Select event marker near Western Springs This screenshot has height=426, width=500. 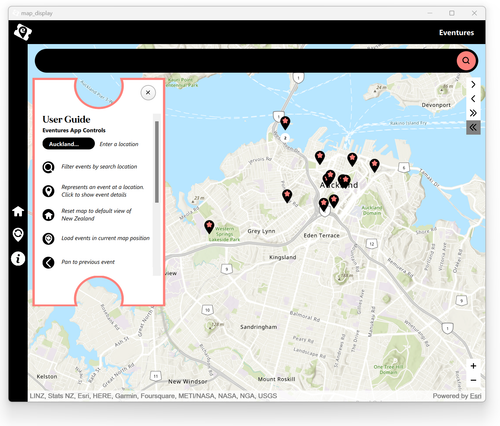coord(209,227)
